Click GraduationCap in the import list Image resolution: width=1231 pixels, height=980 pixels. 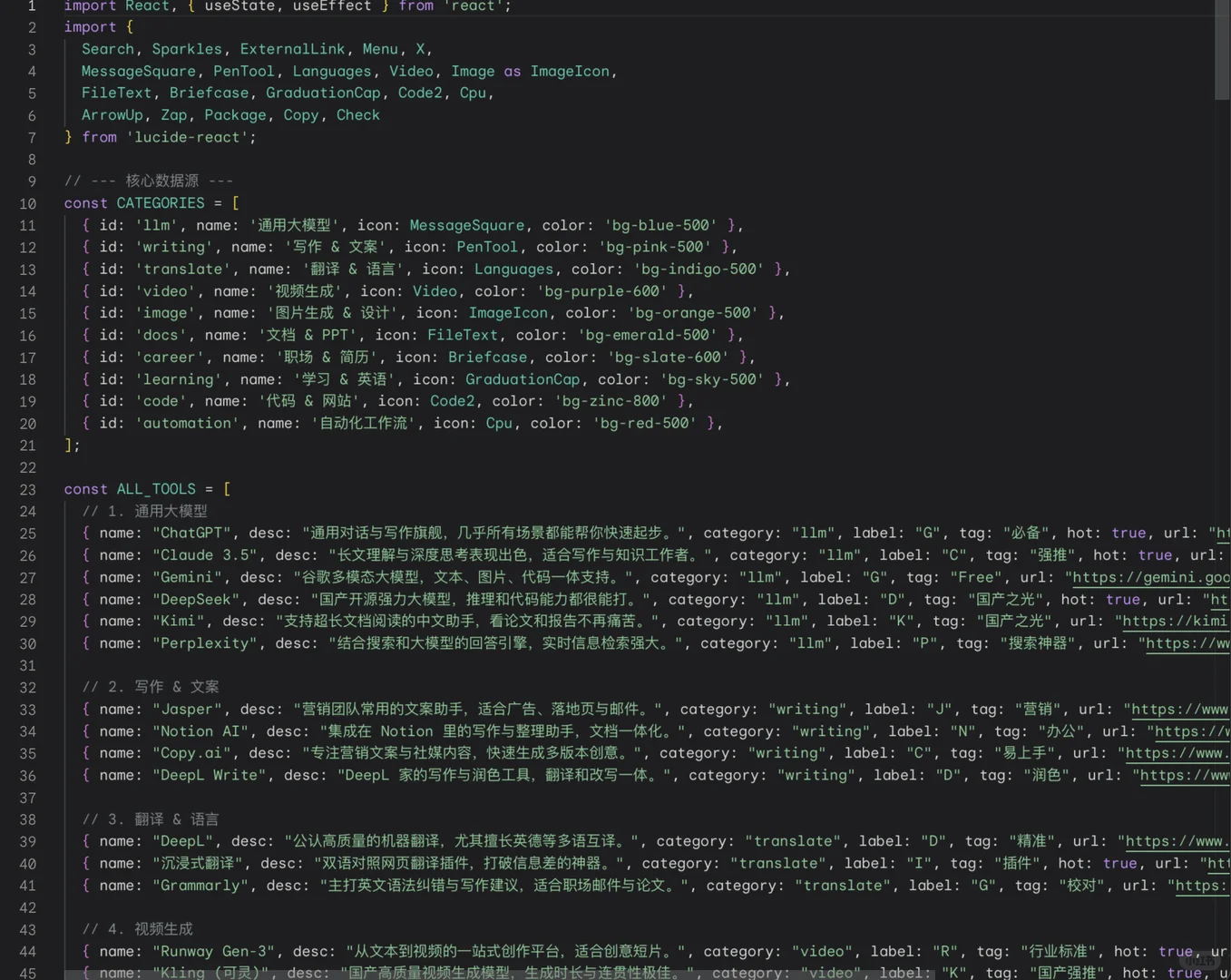tap(323, 93)
